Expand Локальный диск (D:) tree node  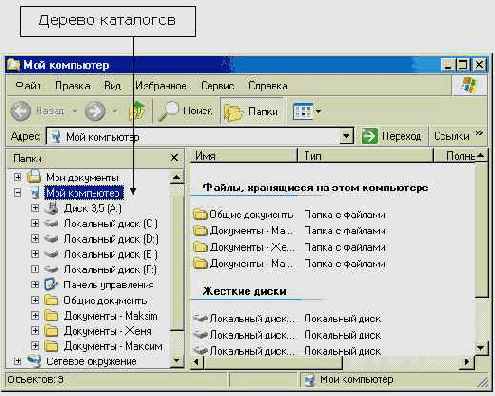point(35,239)
